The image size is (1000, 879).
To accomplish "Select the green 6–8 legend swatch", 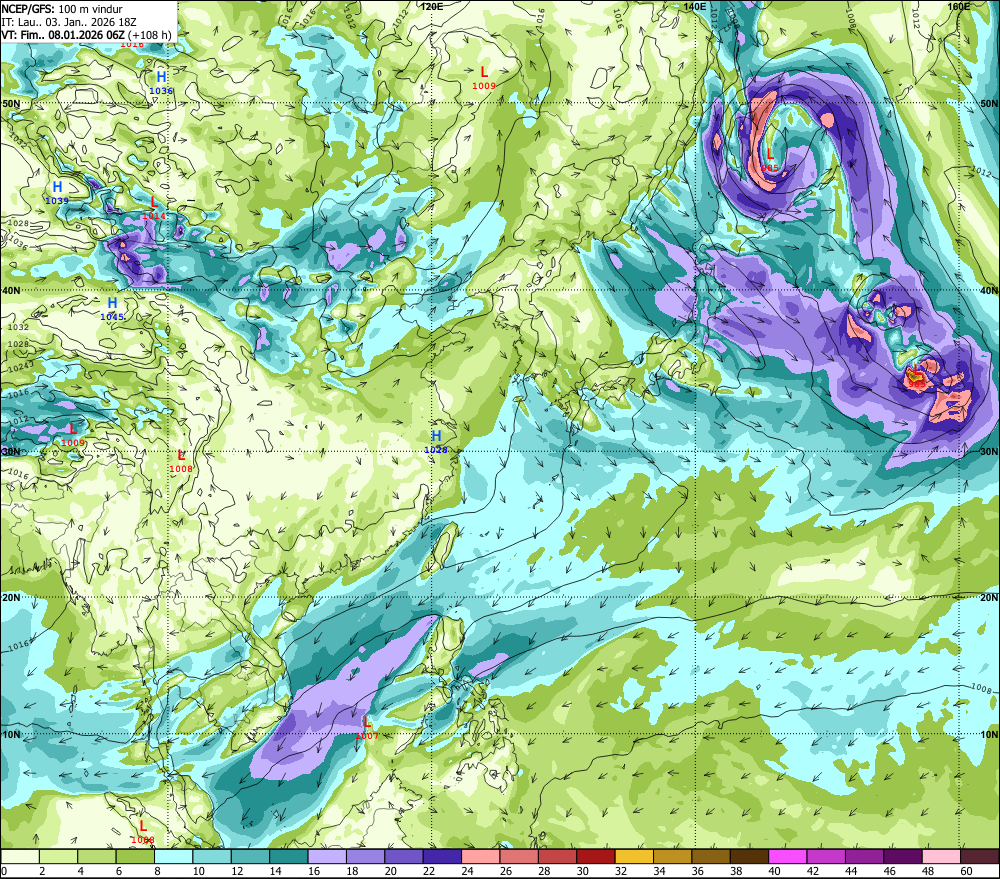I will [135, 856].
